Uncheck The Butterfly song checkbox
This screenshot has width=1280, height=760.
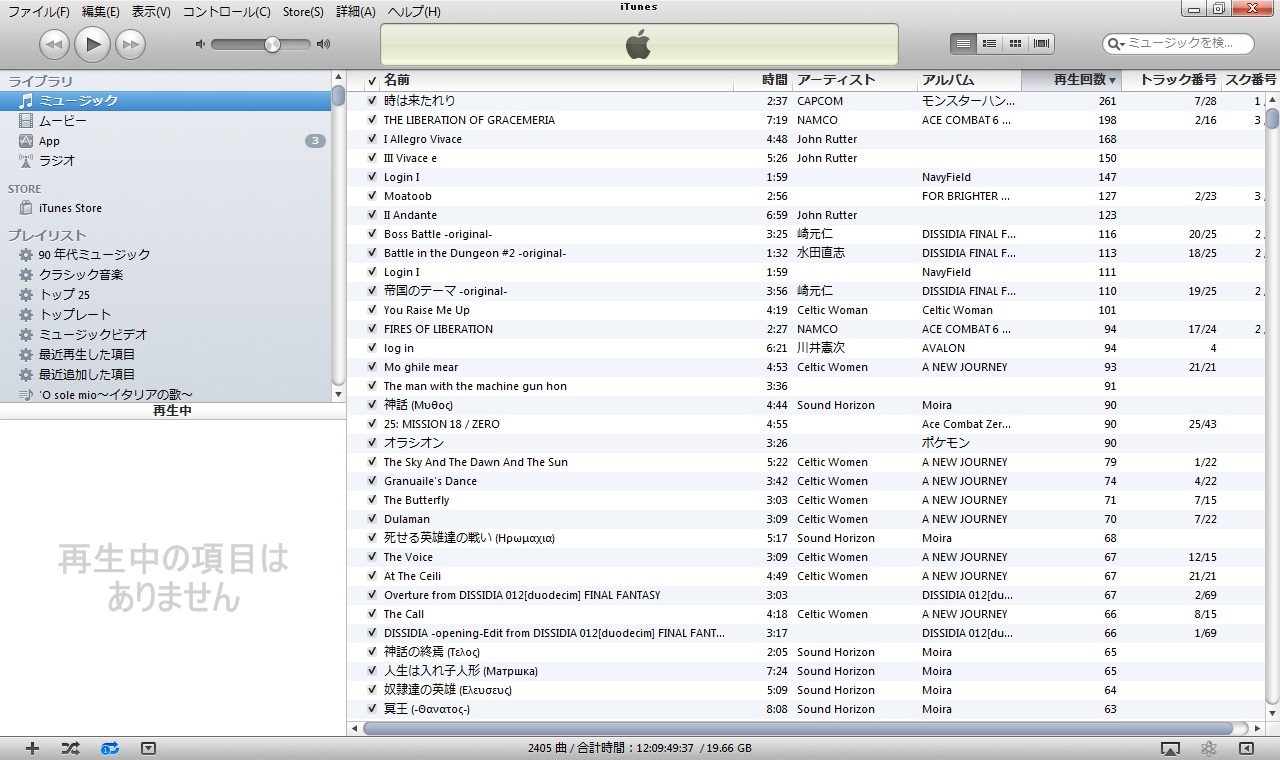(372, 500)
